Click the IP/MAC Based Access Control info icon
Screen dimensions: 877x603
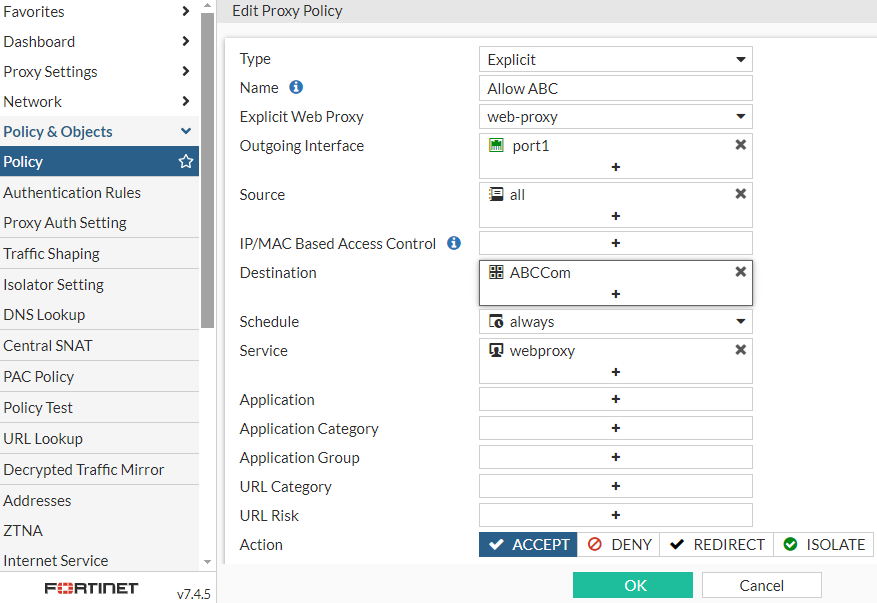point(454,243)
